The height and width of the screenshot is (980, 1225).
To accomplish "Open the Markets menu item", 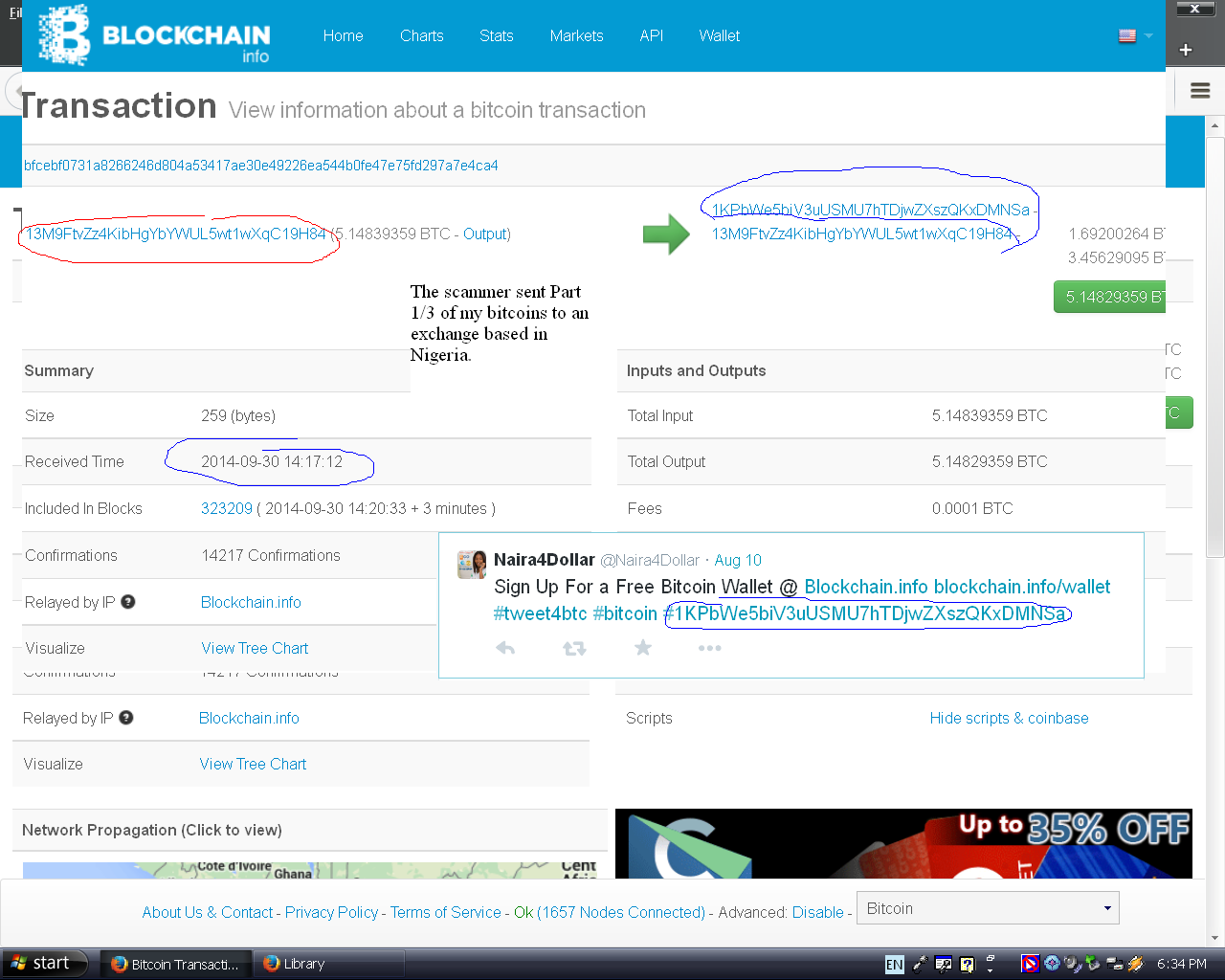I will point(576,35).
